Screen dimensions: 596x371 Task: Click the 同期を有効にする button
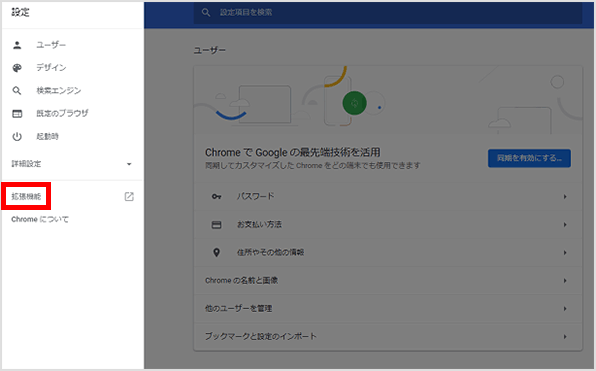tap(529, 158)
